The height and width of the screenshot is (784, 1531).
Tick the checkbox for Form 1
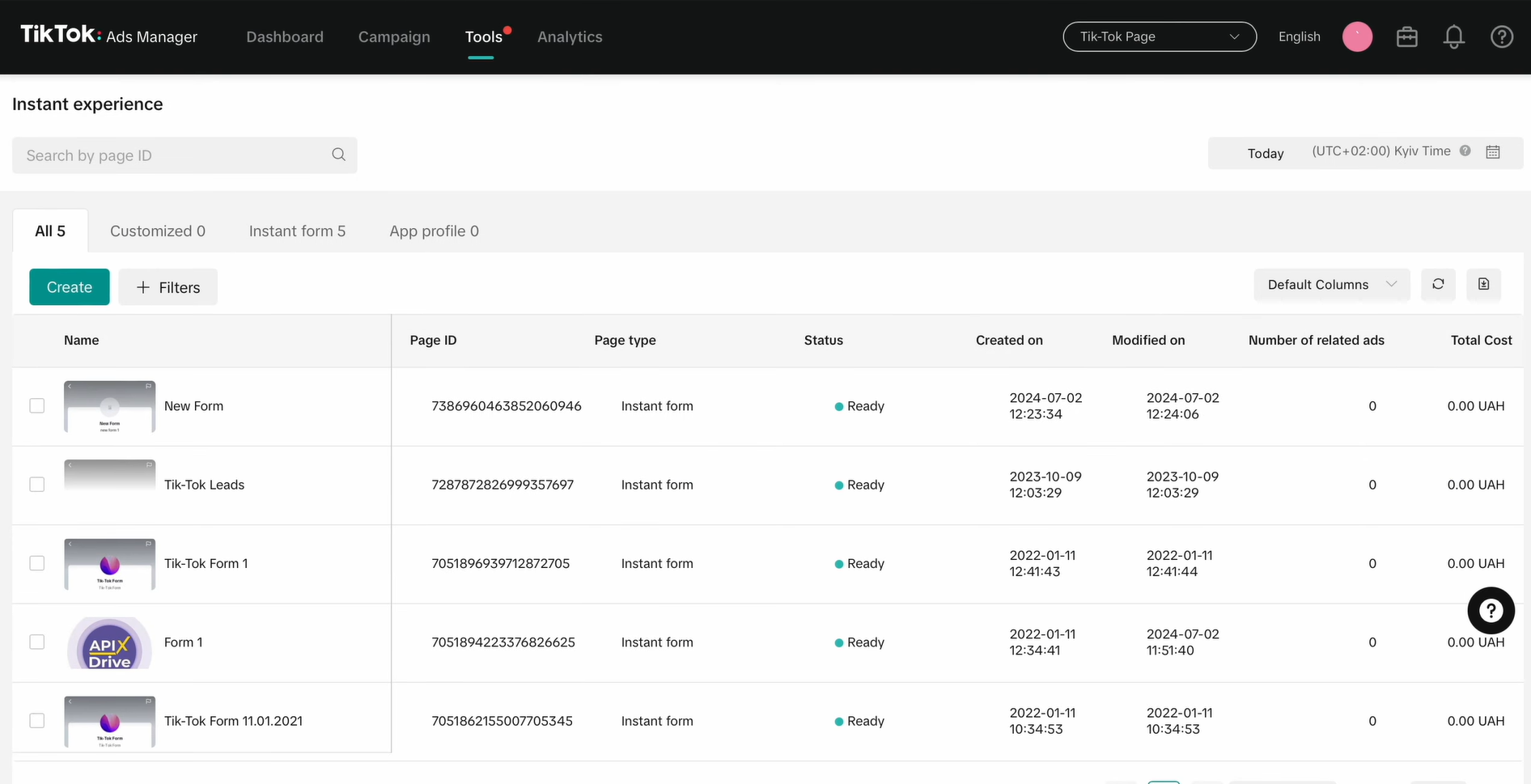(37, 642)
